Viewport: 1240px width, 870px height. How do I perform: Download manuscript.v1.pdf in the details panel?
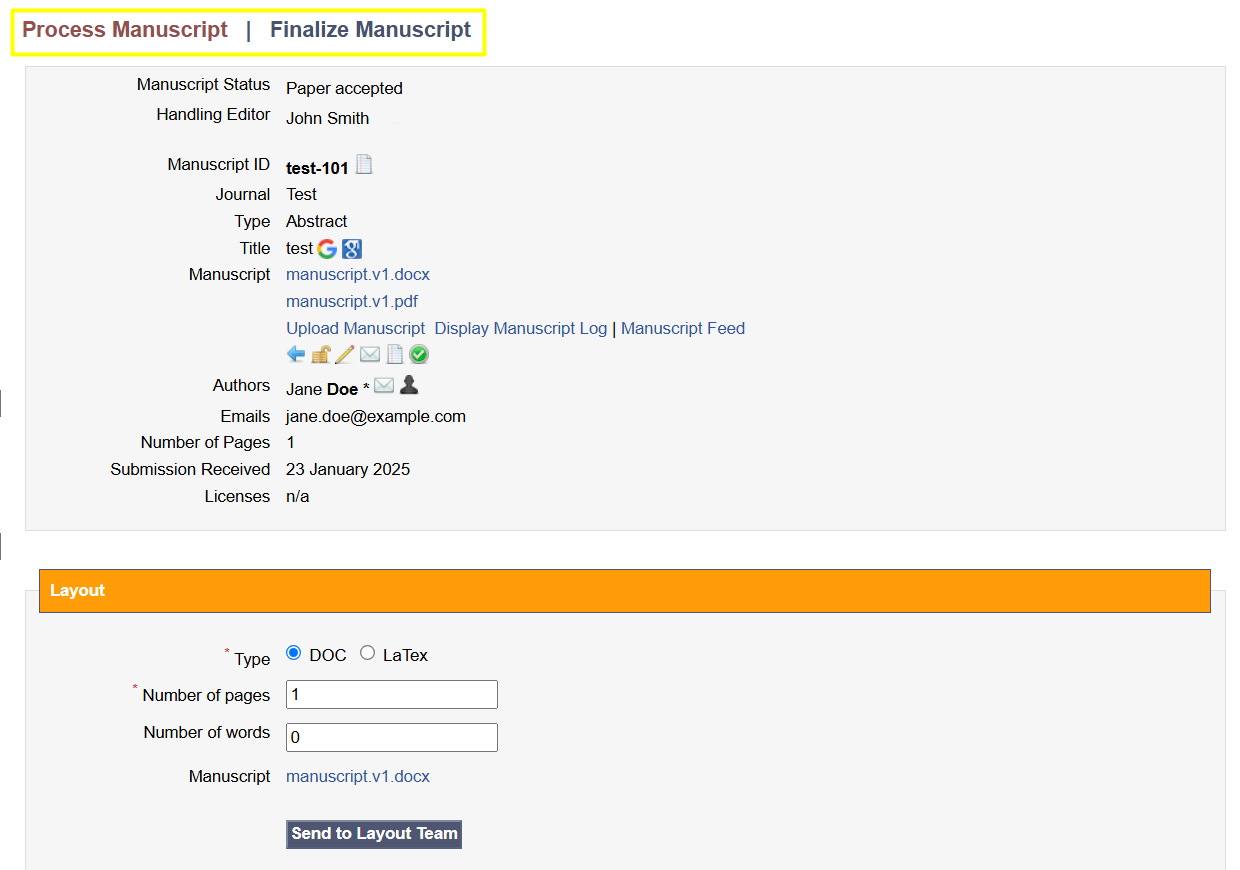click(351, 301)
